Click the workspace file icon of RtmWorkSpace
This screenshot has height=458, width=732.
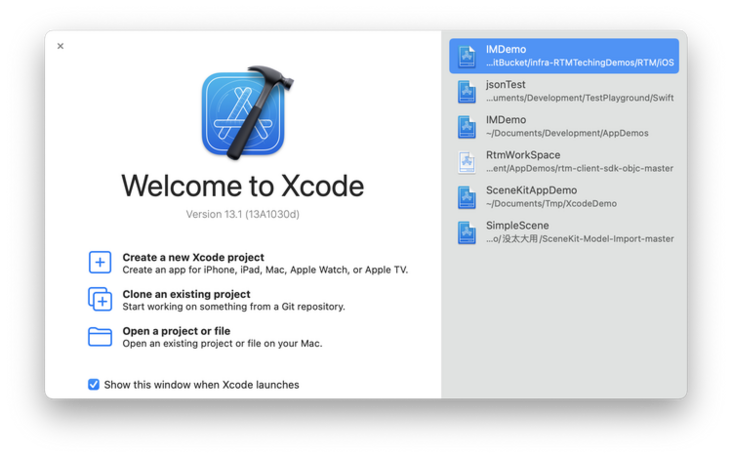tap(466, 162)
